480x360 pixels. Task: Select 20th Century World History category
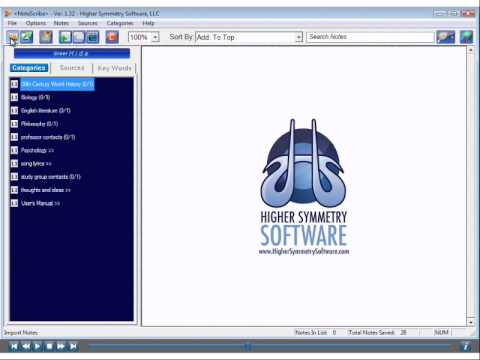click(57, 84)
